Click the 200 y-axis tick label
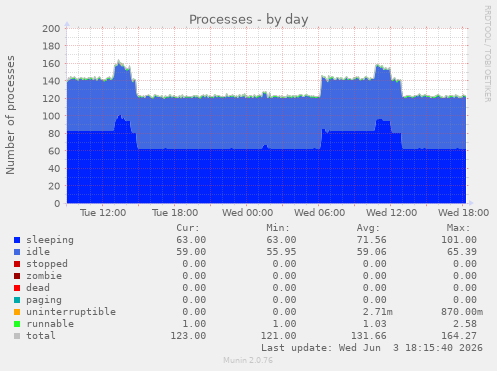Image resolution: width=497 pixels, height=371 pixels. [51, 29]
